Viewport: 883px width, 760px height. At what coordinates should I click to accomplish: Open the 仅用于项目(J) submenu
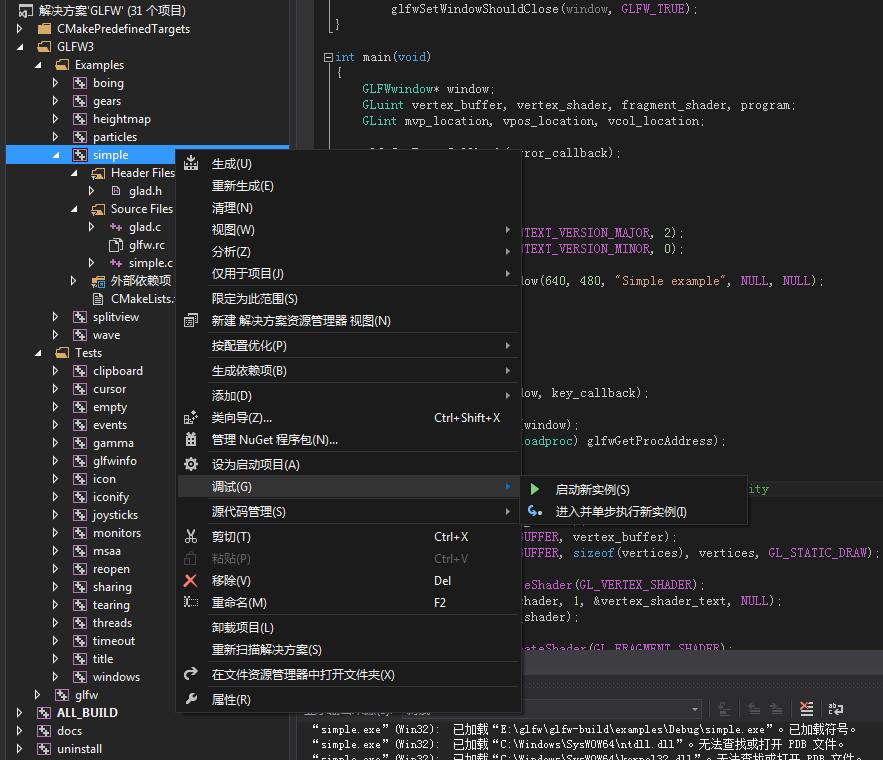[349, 274]
